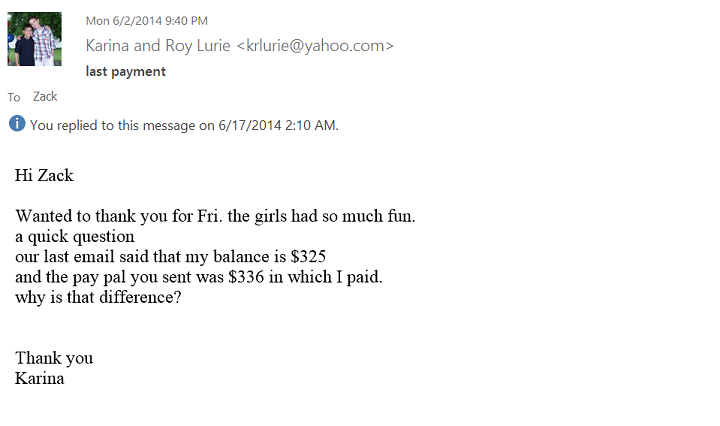The height and width of the screenshot is (426, 720).
Task: Click the received date Mon 6/2/2014 9:40 PM
Action: 145,20
